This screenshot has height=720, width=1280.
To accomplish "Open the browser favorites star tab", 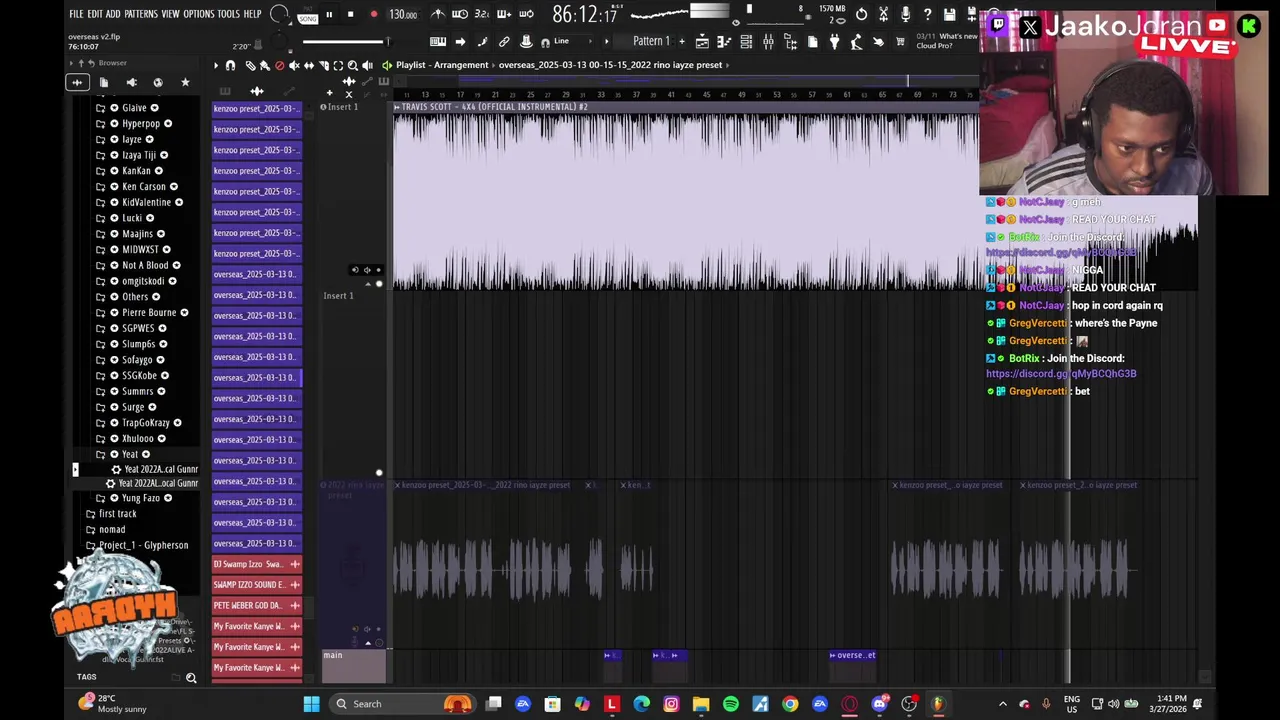I will coord(185,83).
